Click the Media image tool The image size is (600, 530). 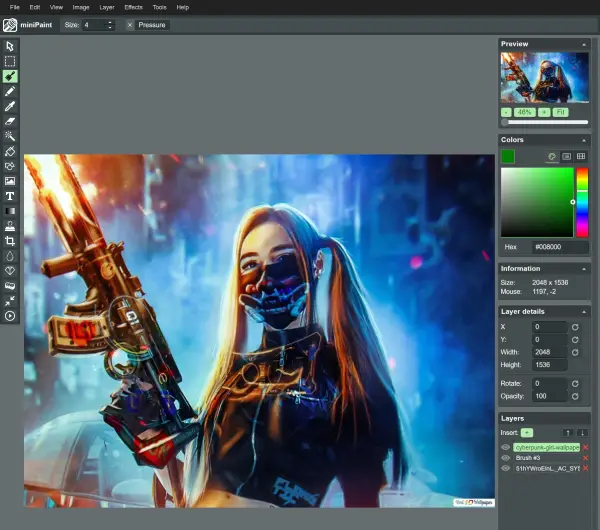(x=10, y=181)
